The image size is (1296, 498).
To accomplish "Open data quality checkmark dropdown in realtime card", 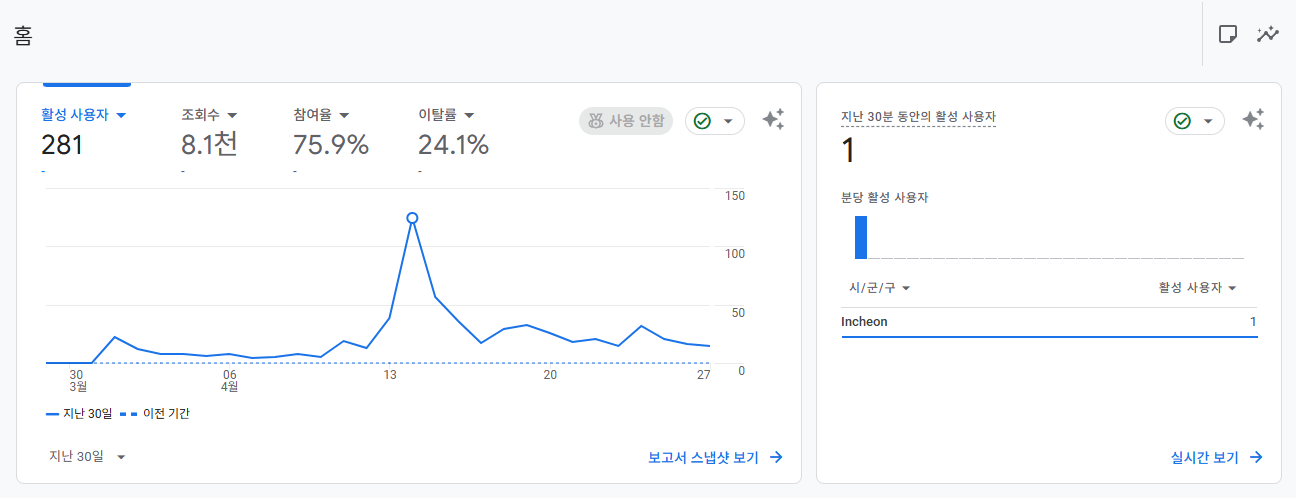I will (1195, 121).
